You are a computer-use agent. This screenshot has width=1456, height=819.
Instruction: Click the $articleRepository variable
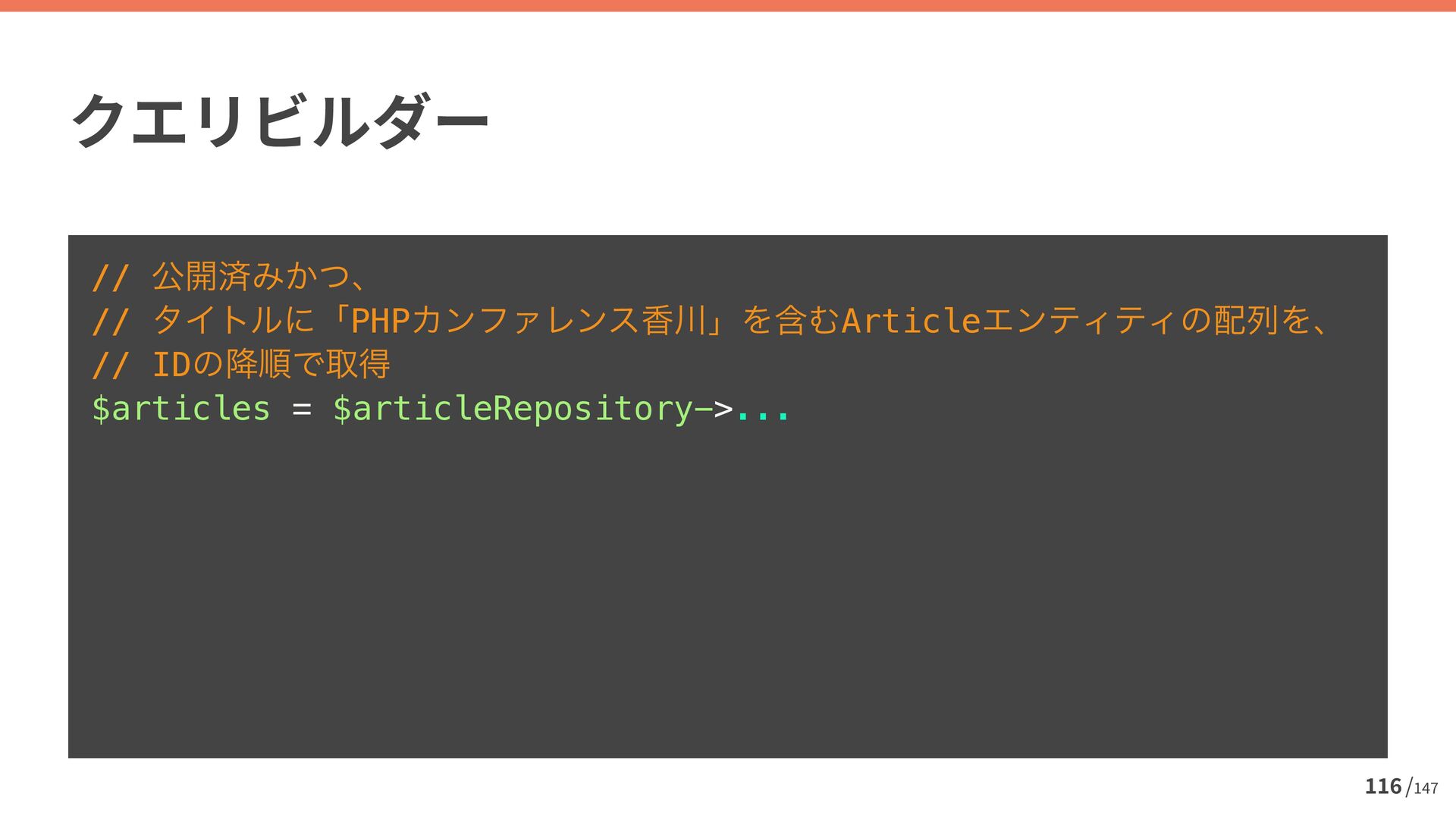[513, 408]
